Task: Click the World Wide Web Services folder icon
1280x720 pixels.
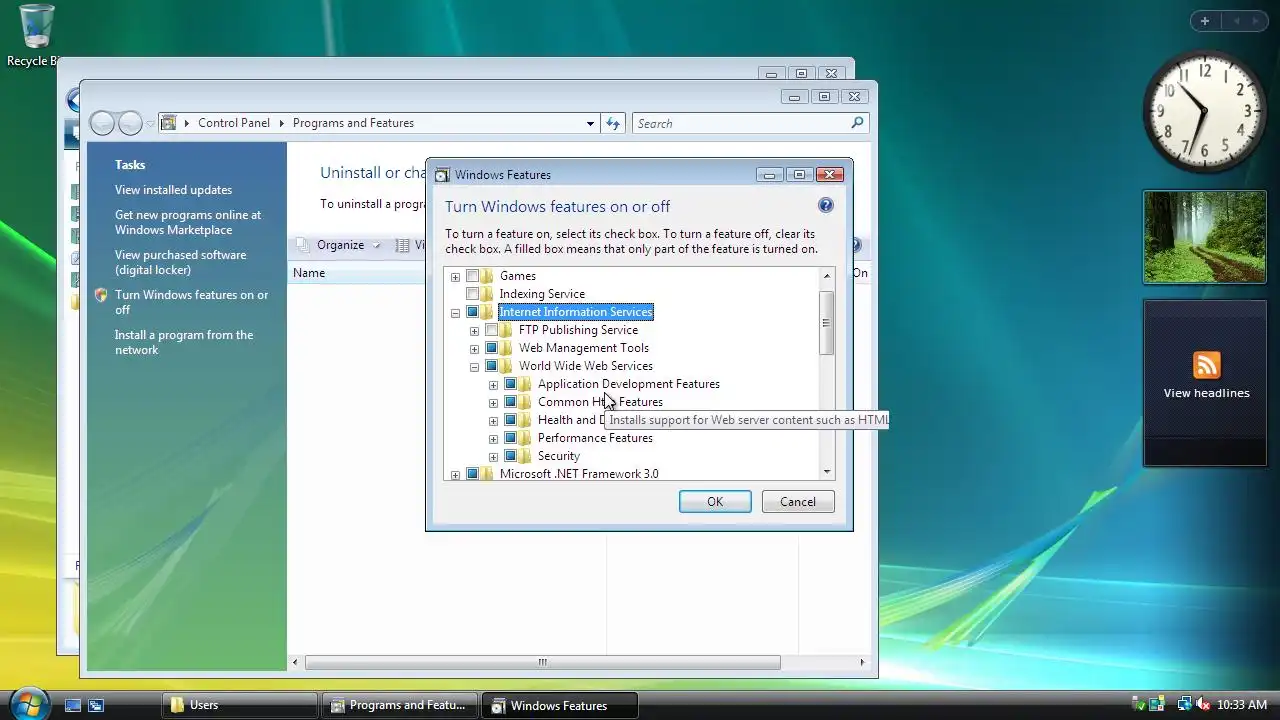Action: coord(506,366)
